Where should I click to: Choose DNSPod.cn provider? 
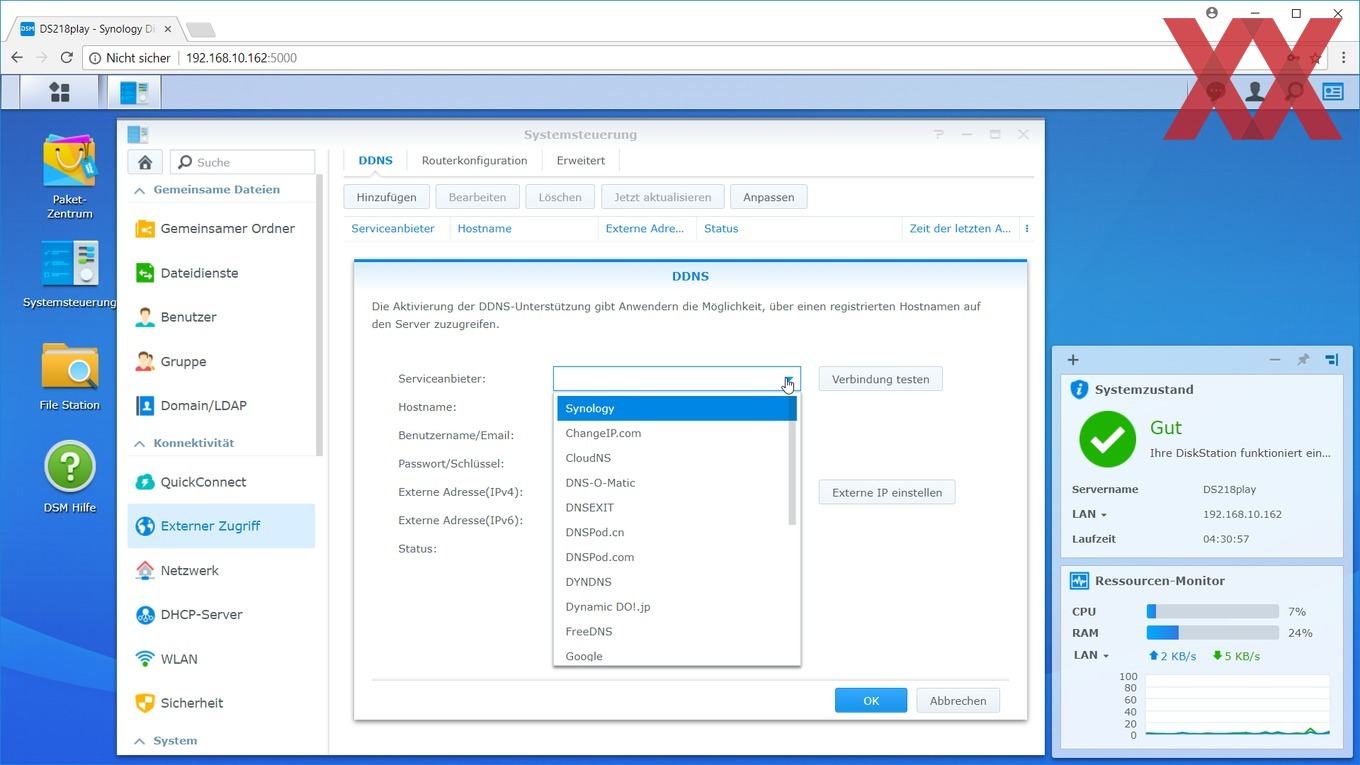point(675,532)
